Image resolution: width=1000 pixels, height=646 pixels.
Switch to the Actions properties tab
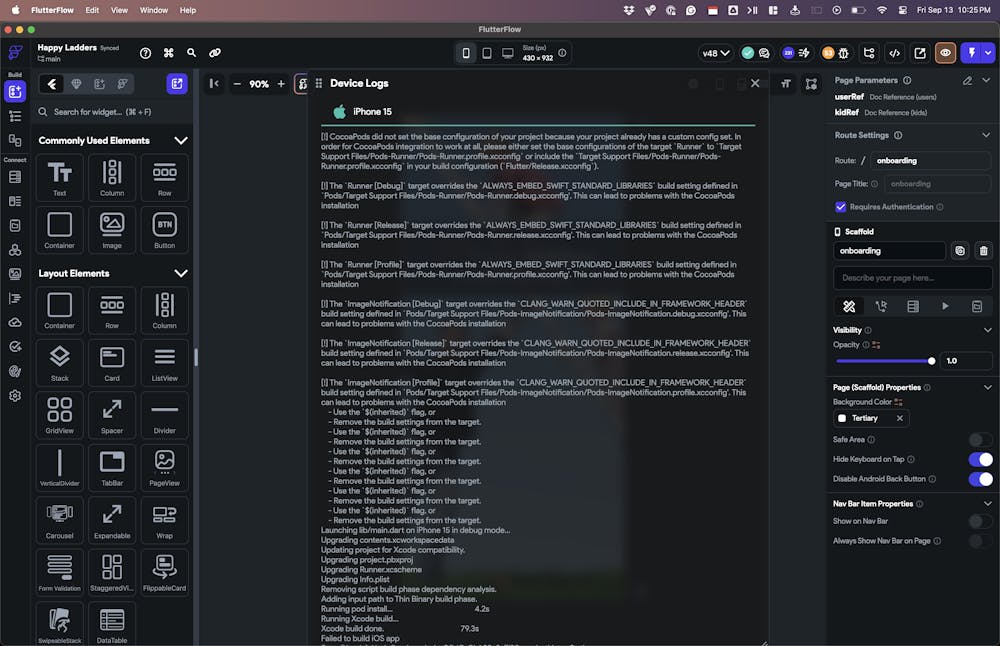point(881,307)
